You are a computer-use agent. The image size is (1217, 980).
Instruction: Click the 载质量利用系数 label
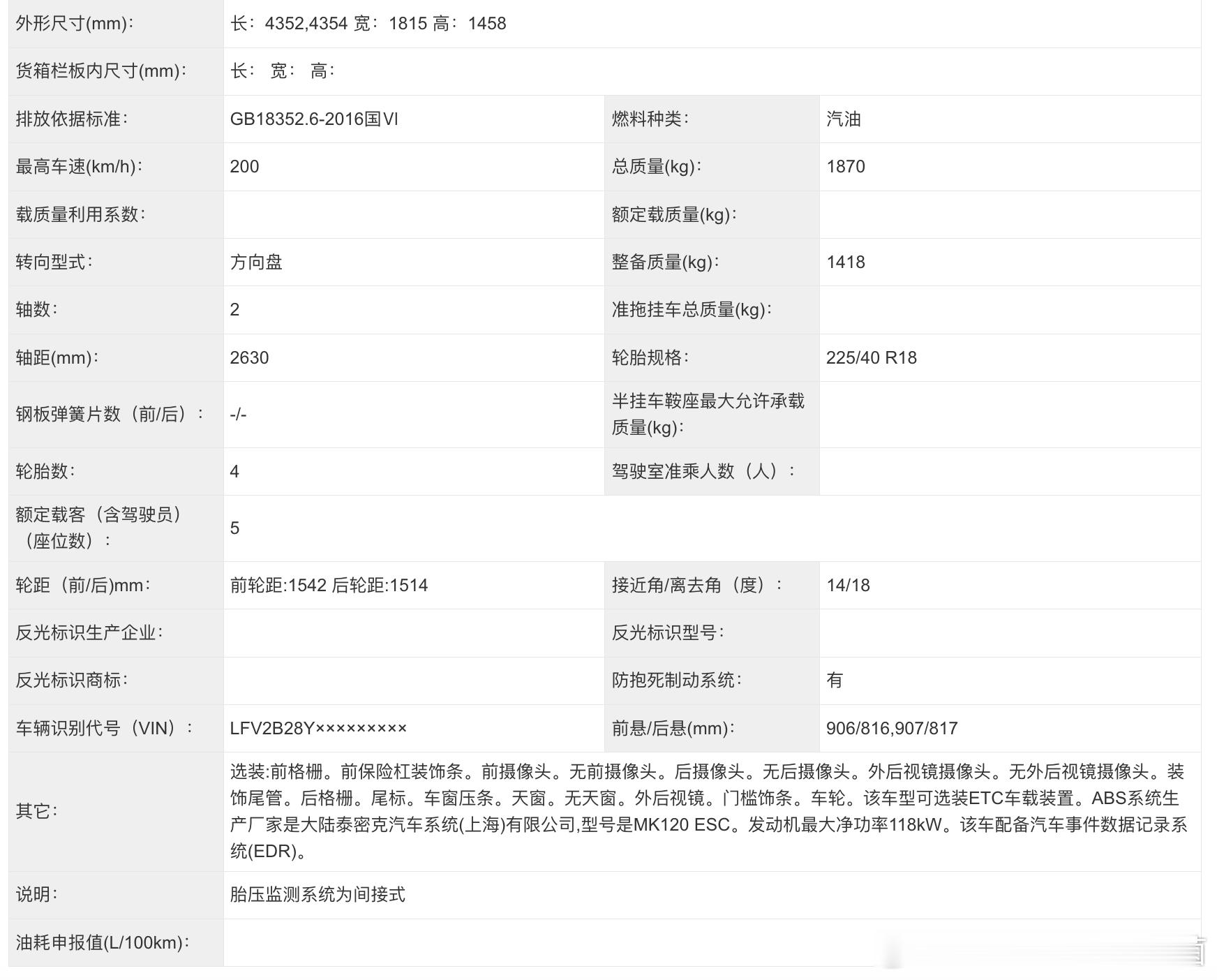(80, 215)
